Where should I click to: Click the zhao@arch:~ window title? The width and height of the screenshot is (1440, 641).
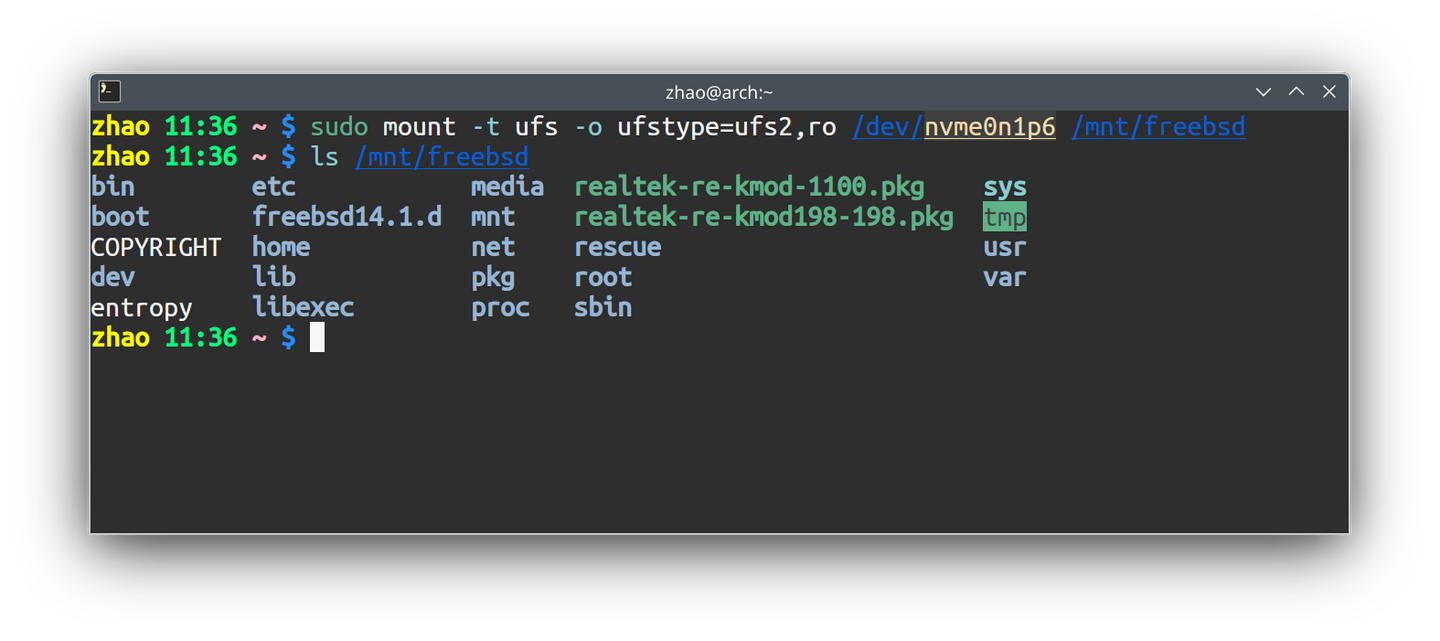click(719, 92)
